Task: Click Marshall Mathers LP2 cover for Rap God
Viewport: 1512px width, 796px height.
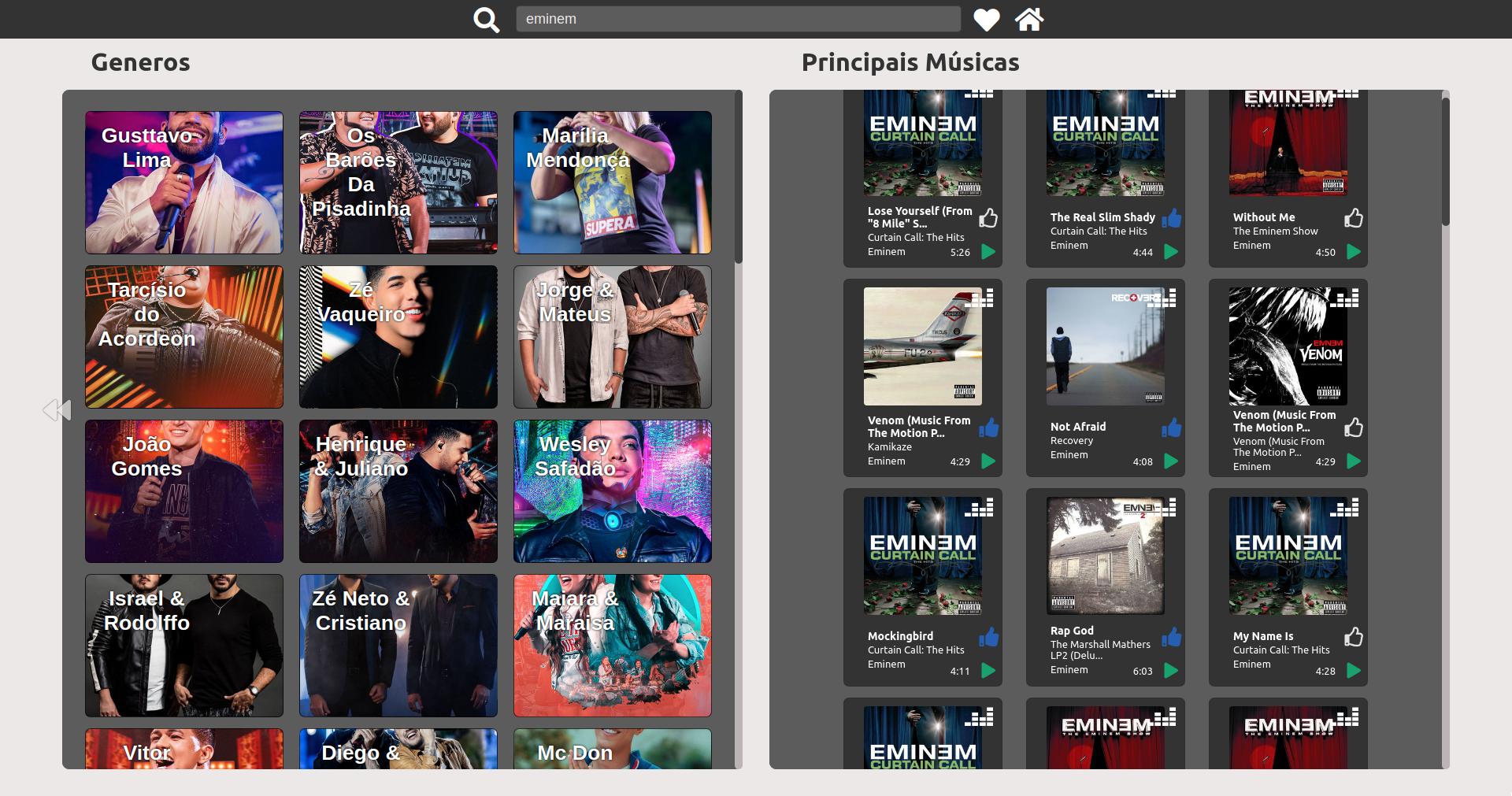Action: (1106, 556)
